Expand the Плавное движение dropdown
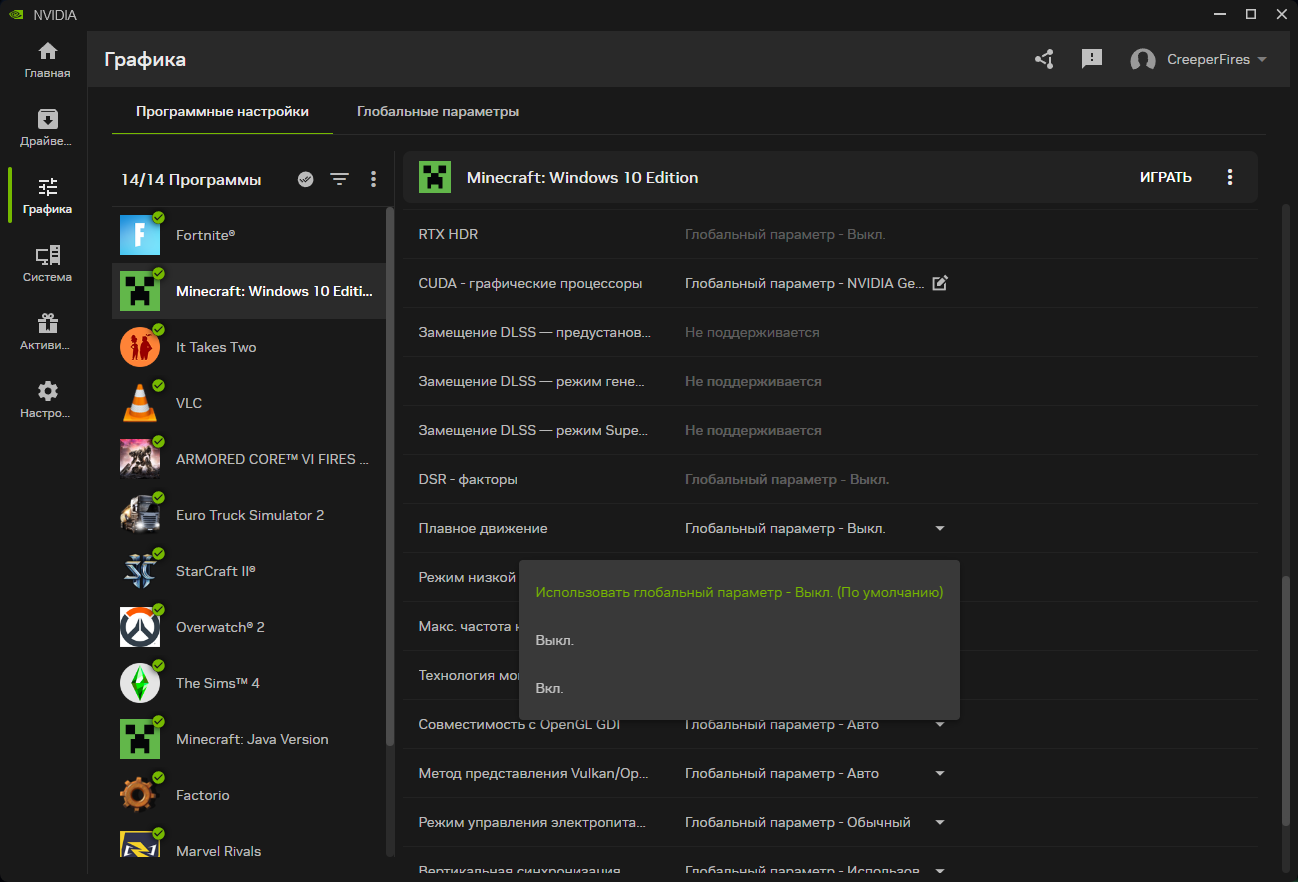This screenshot has height=882, width=1298. tap(939, 529)
